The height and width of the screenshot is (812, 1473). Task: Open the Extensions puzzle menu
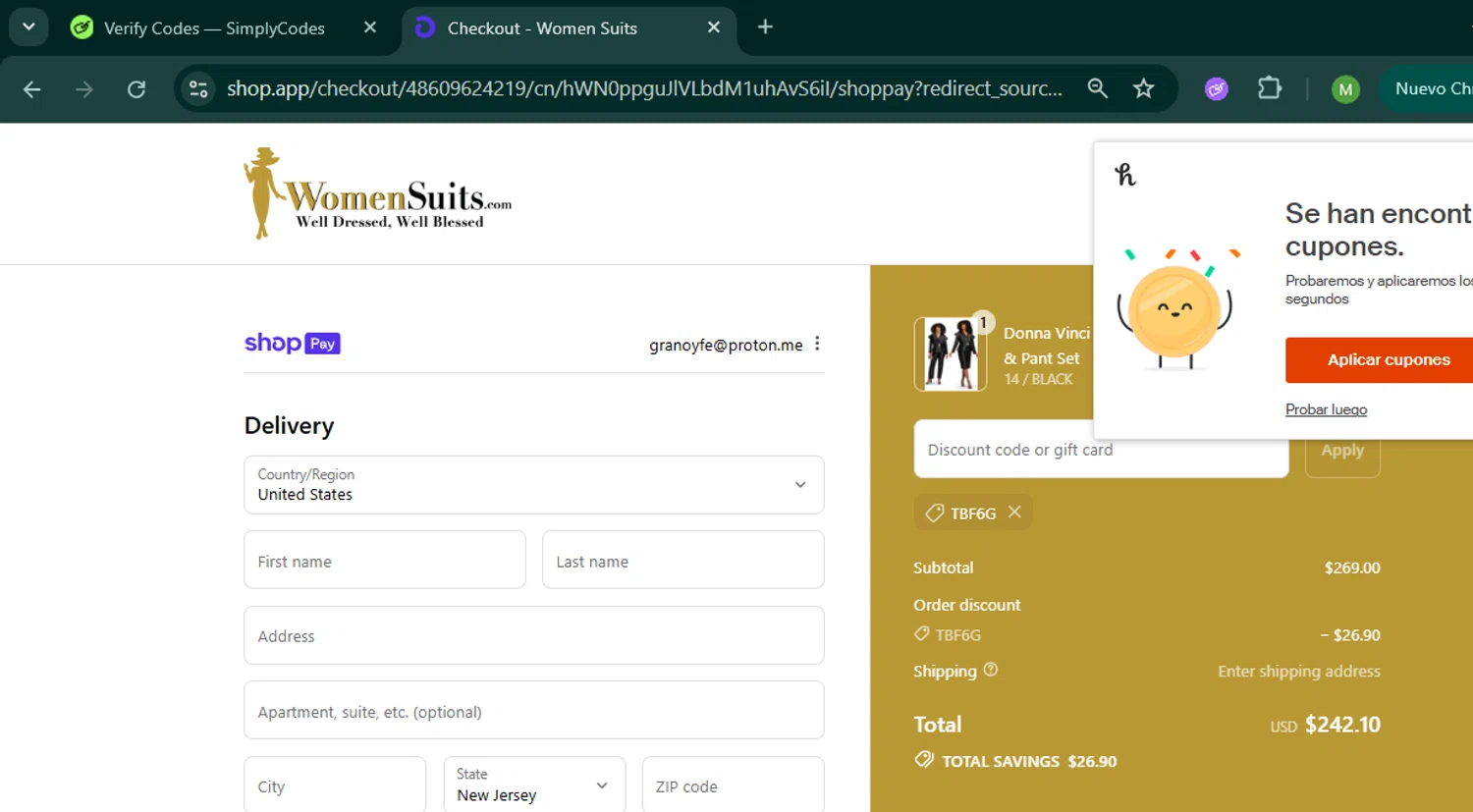1270,88
